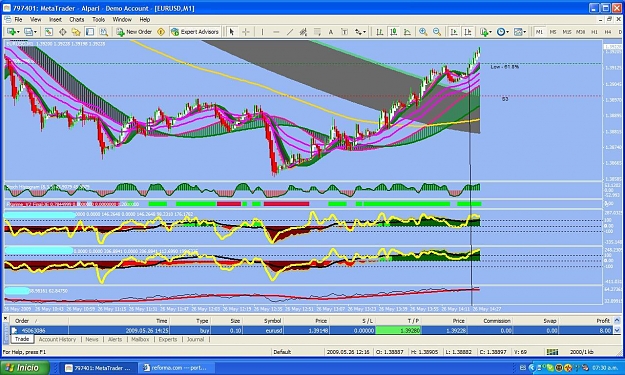Open the View menu

35,20
